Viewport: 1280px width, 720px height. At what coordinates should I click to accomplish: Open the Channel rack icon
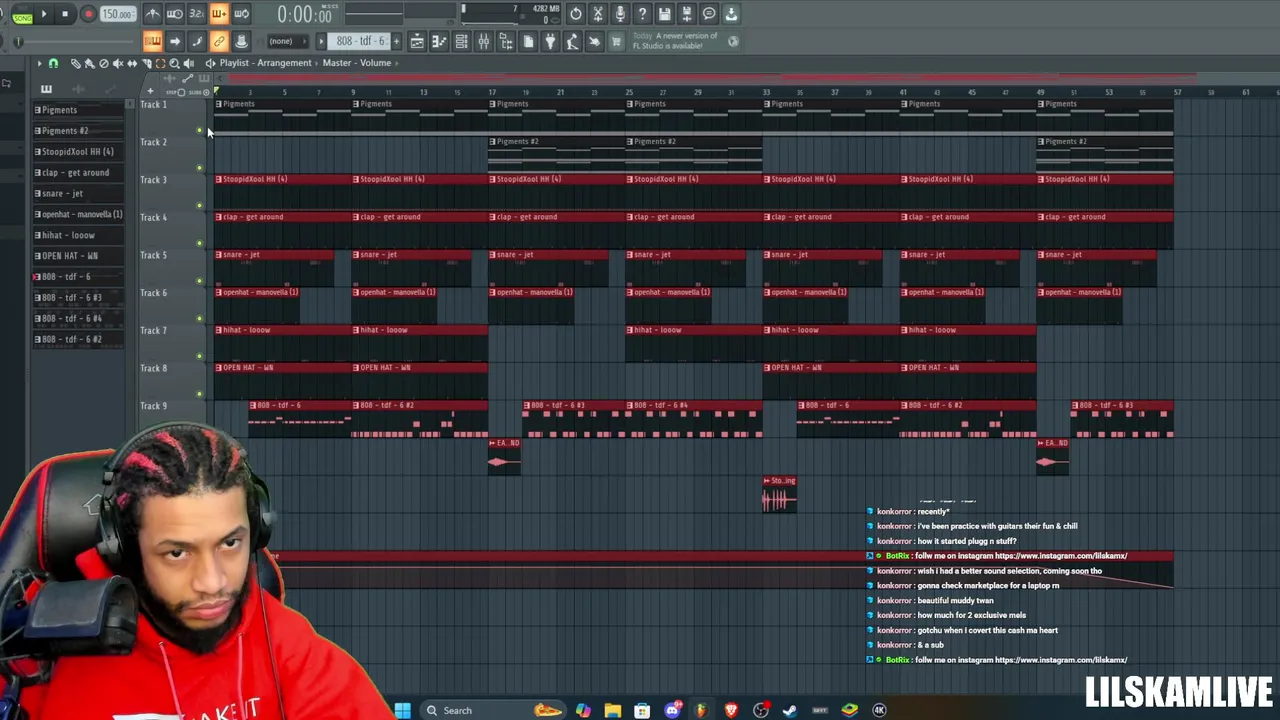coord(461,41)
